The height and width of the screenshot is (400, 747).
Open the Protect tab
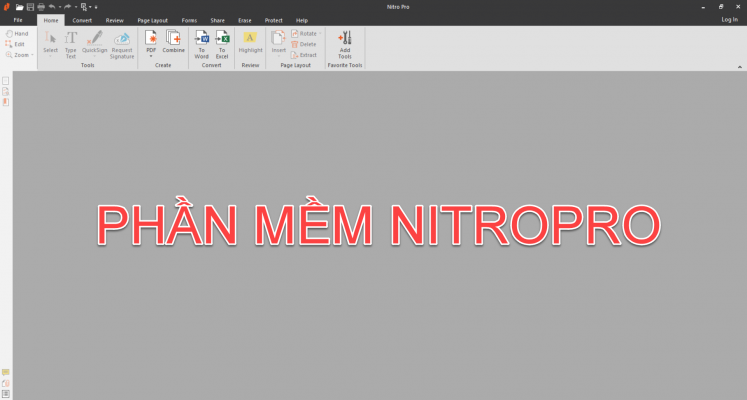pos(273,20)
